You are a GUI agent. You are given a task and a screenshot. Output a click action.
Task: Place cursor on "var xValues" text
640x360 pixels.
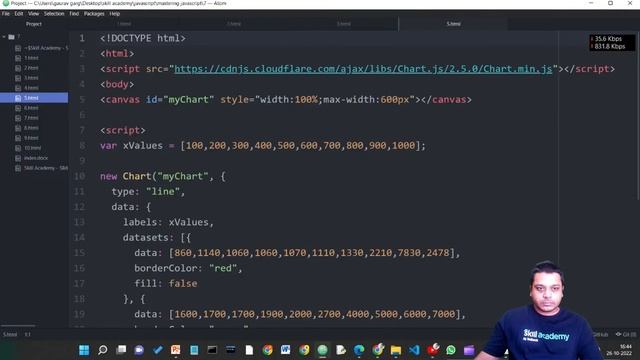(x=131, y=146)
